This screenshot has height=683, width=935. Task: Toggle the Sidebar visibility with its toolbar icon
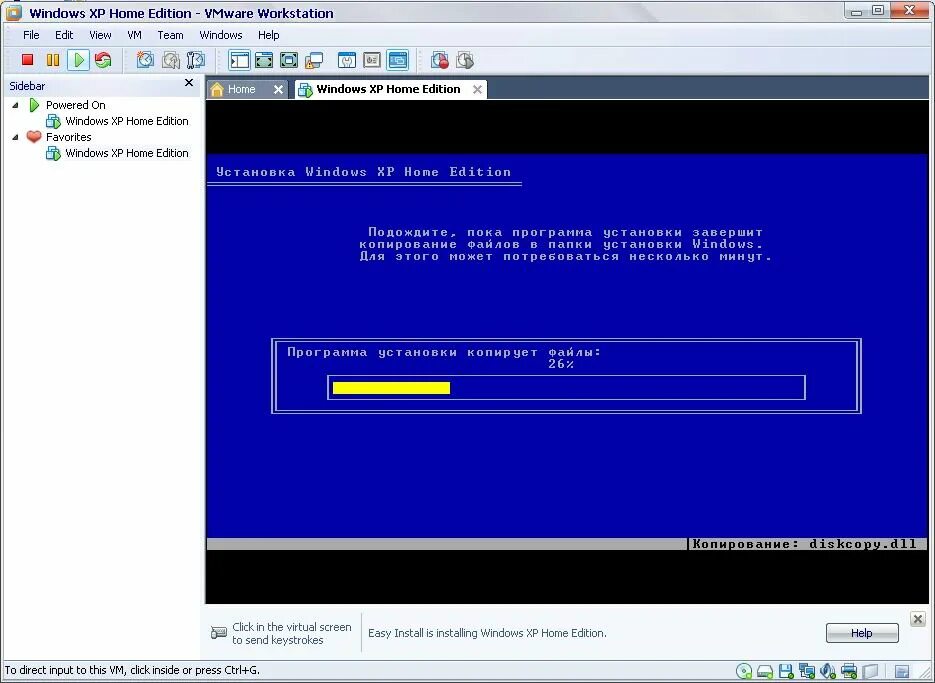pos(238,60)
